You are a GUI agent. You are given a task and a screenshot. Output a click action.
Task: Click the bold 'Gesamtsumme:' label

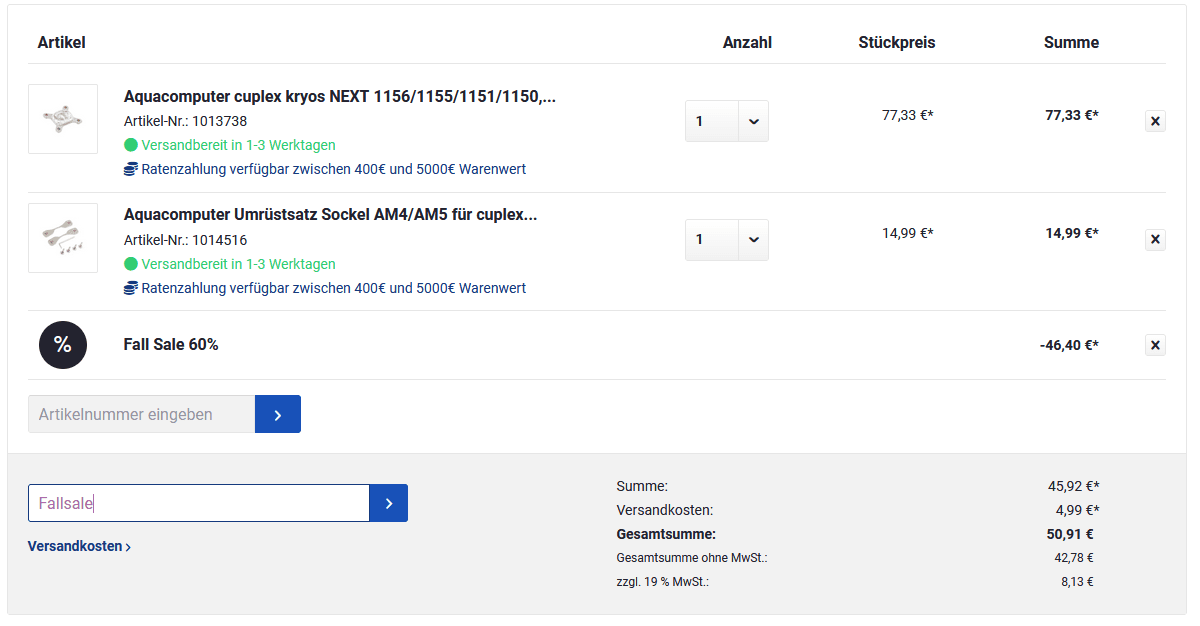coord(666,534)
